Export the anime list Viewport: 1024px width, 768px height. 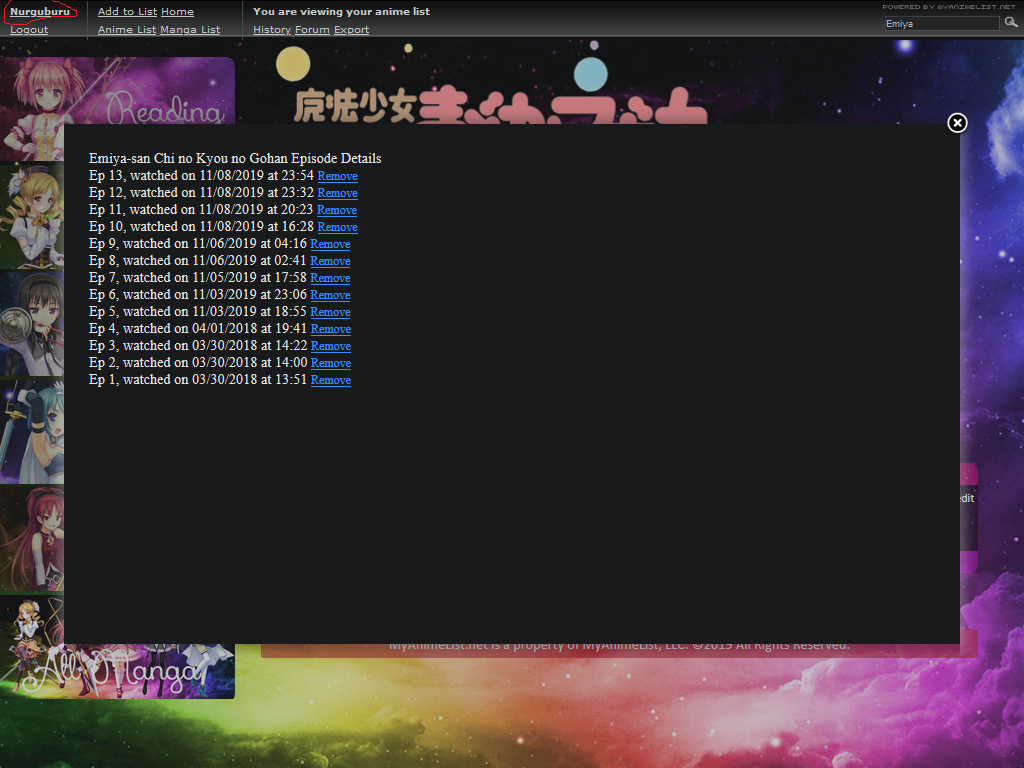351,30
